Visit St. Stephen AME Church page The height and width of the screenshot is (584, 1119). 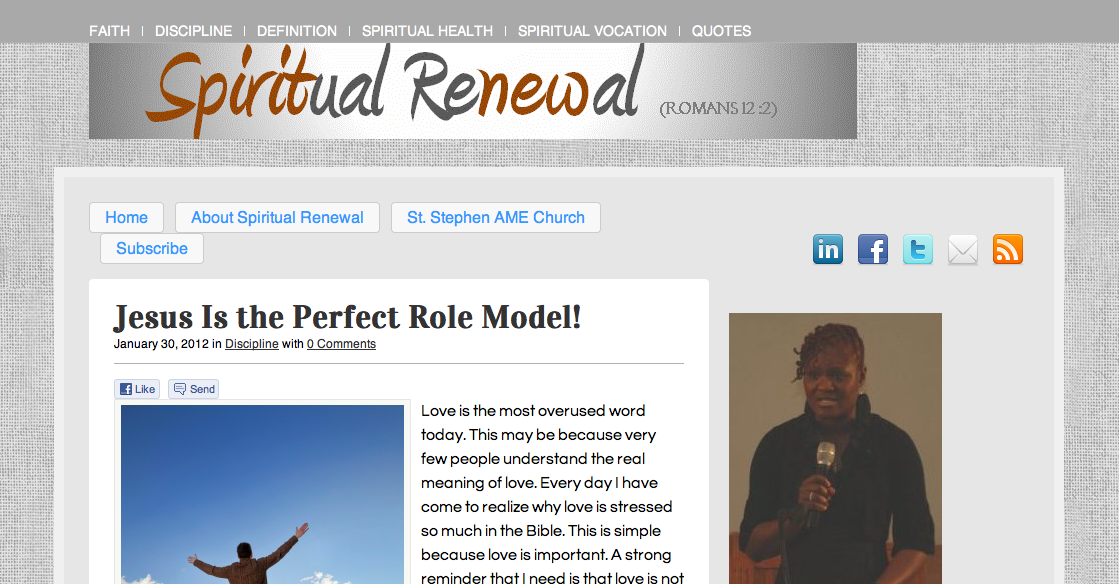click(x=496, y=217)
